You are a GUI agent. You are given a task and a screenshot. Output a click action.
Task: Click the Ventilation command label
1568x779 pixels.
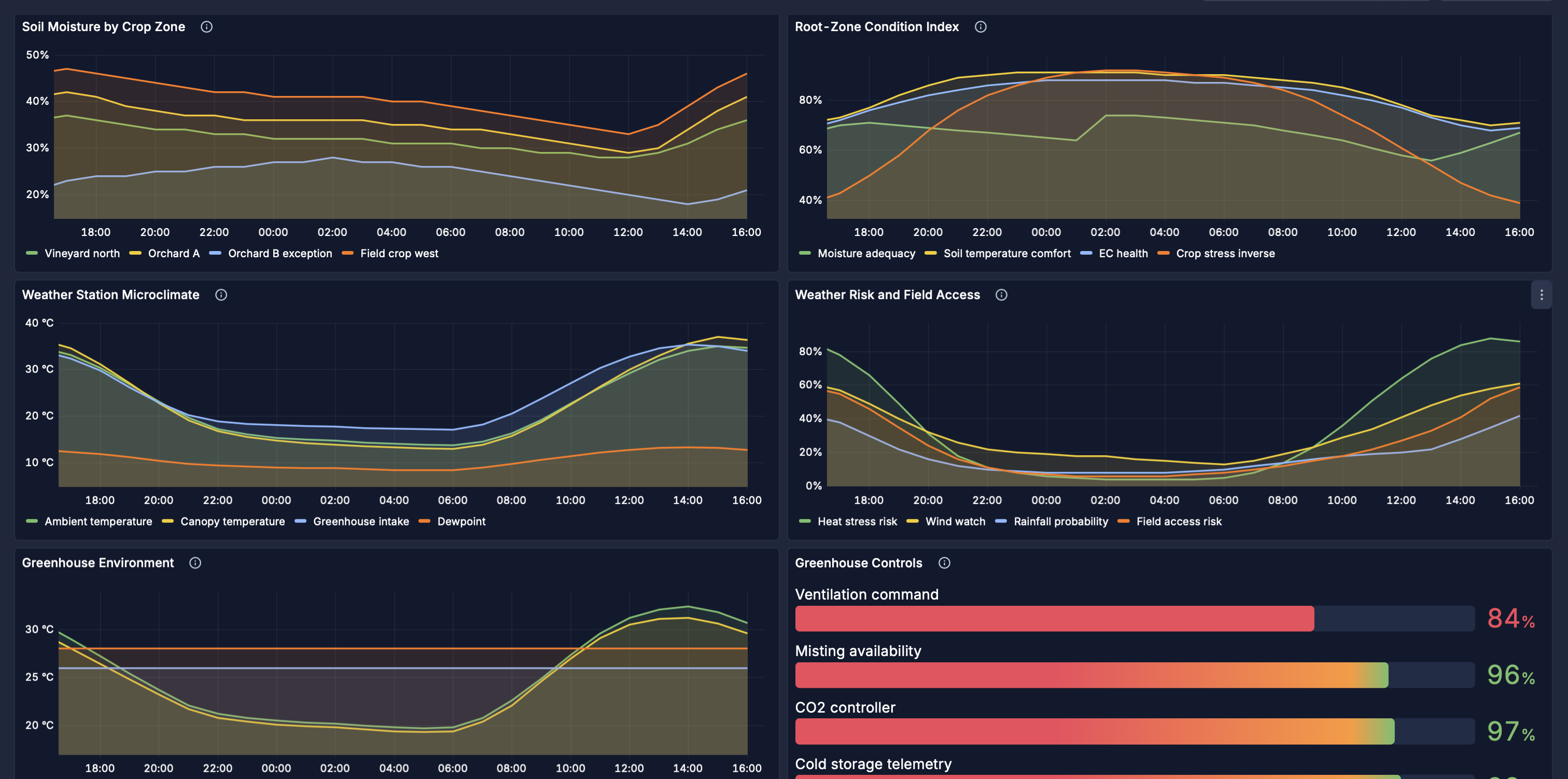click(x=867, y=594)
